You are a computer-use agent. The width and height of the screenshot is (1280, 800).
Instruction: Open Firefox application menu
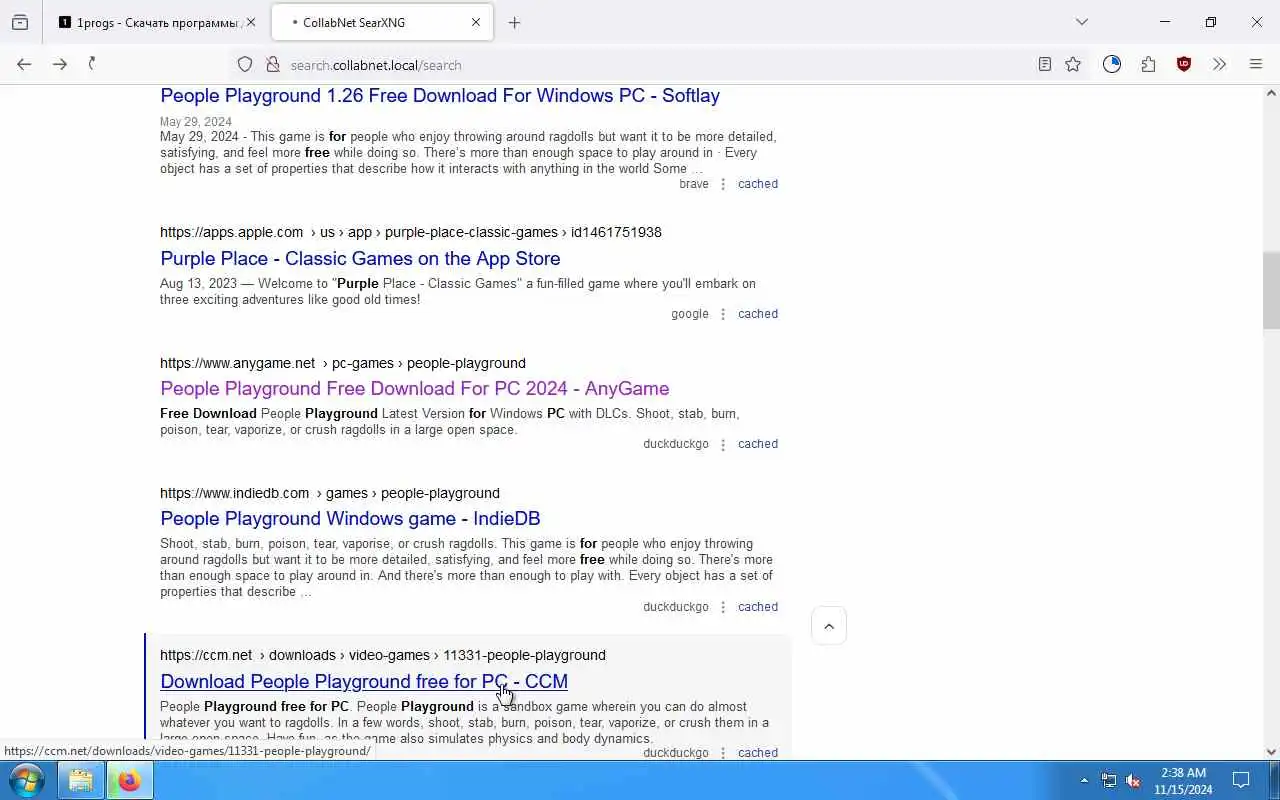click(1256, 64)
